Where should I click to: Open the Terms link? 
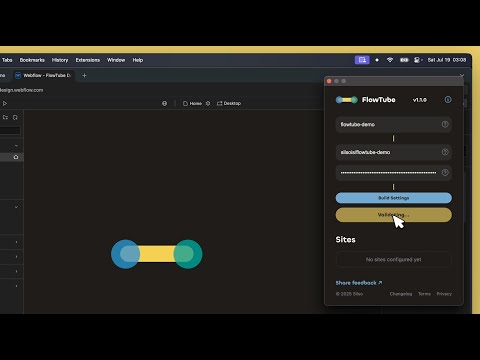coord(424,294)
